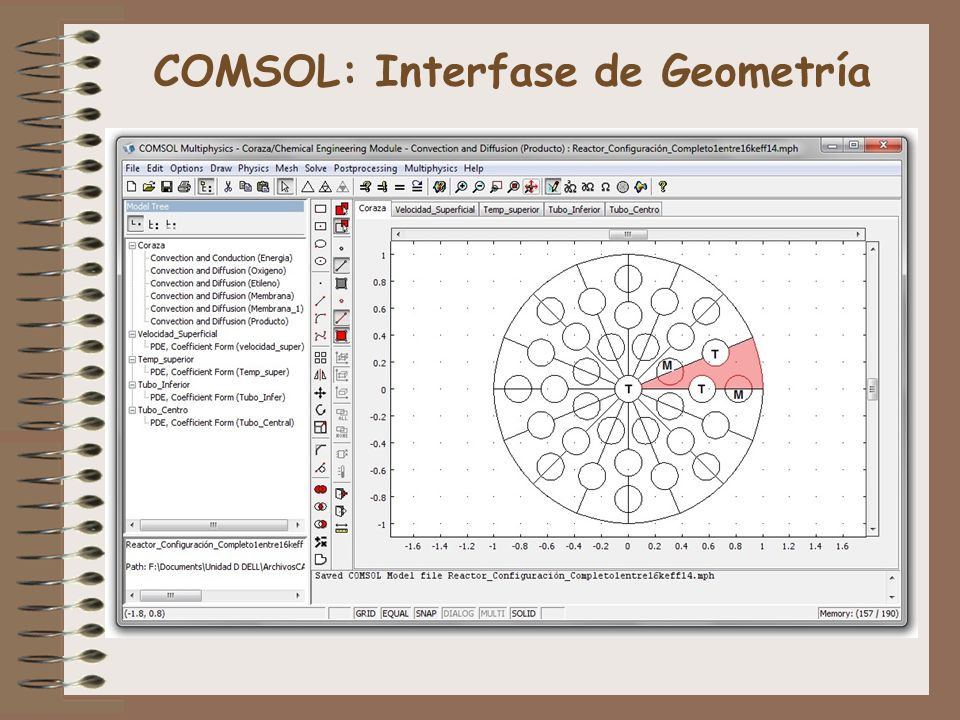Image resolution: width=960 pixels, height=720 pixels.
Task: Click the Refine Mesh subdivided triangle icon
Action: tap(325, 187)
